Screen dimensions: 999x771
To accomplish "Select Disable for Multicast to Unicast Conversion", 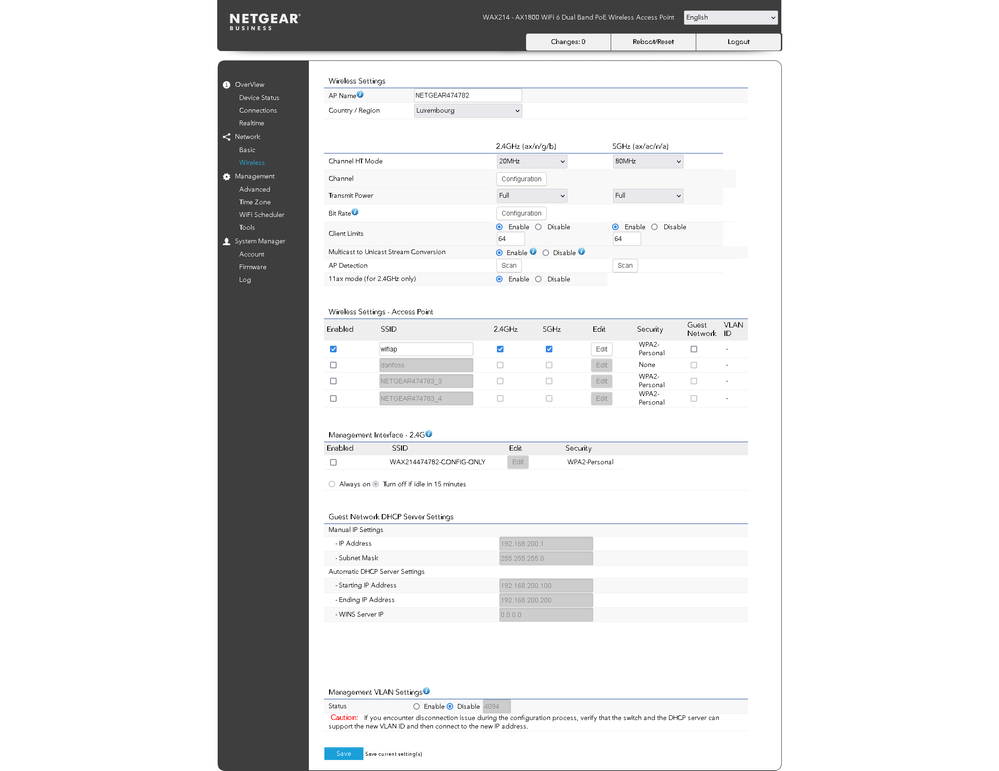I will pos(545,253).
